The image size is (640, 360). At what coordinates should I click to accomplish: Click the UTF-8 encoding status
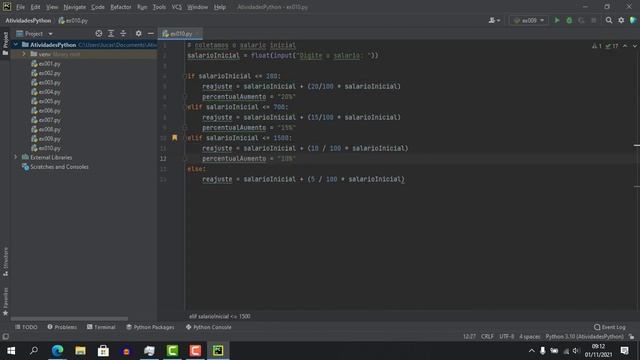pyautogui.click(x=507, y=337)
